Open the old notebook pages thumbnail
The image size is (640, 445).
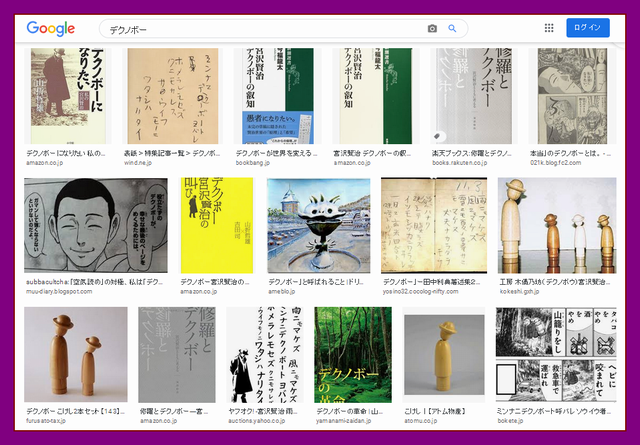(x=434, y=225)
